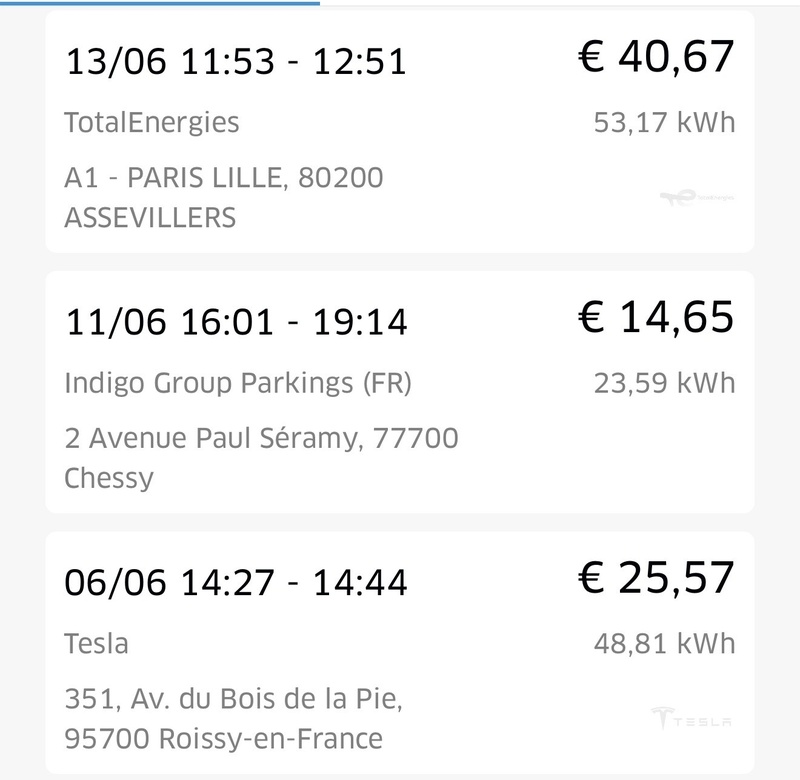The height and width of the screenshot is (780, 800).
Task: Click the 06/06 14:27 - 14:44 time header
Action: pos(236,583)
